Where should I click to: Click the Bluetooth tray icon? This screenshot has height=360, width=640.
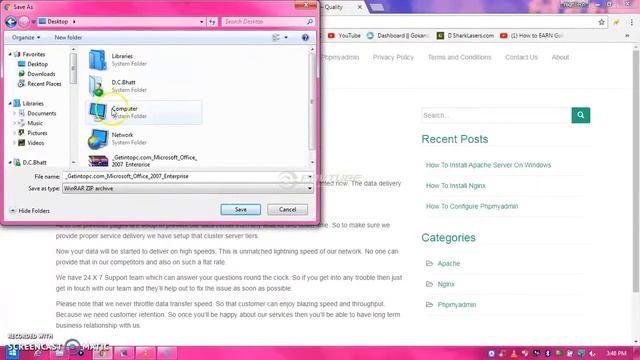548,353
